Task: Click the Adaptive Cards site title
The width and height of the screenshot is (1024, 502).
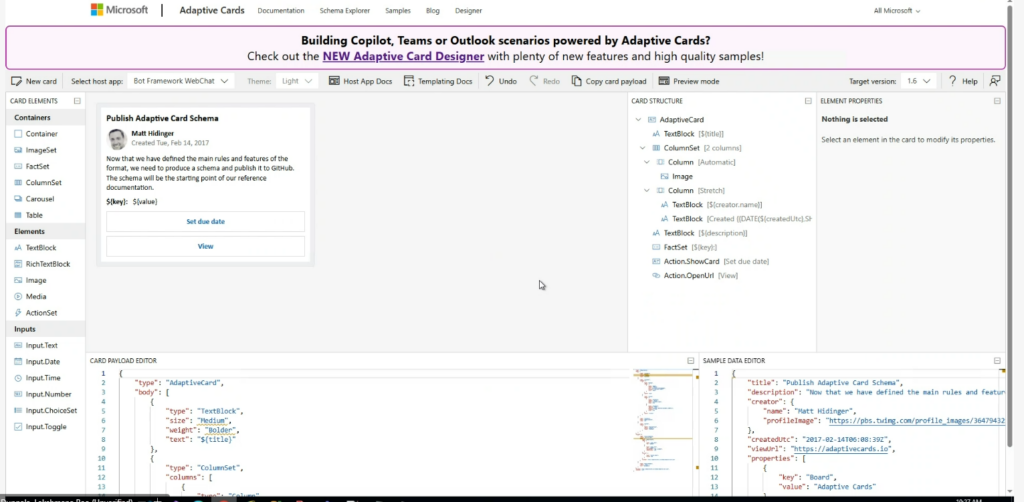Action: [212, 10]
